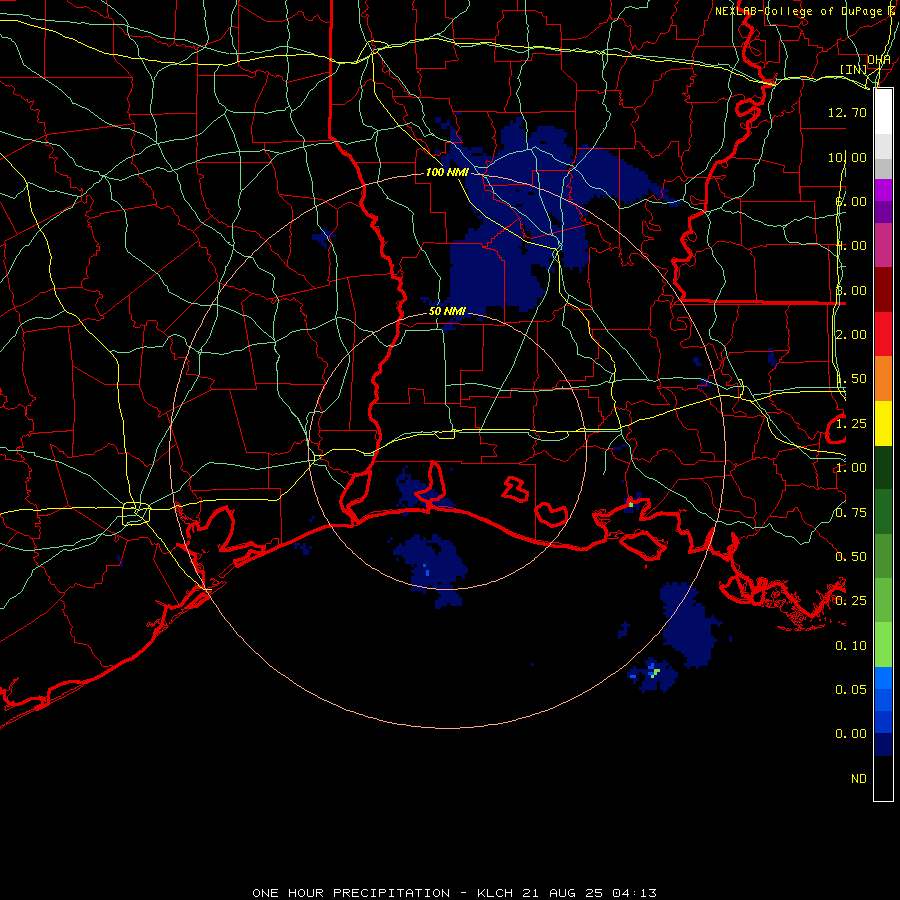Click the light green swatch near 0.10

883,645
